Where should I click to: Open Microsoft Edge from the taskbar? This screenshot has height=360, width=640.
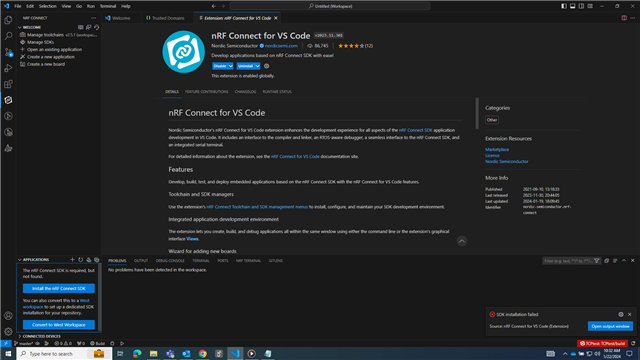(137, 353)
